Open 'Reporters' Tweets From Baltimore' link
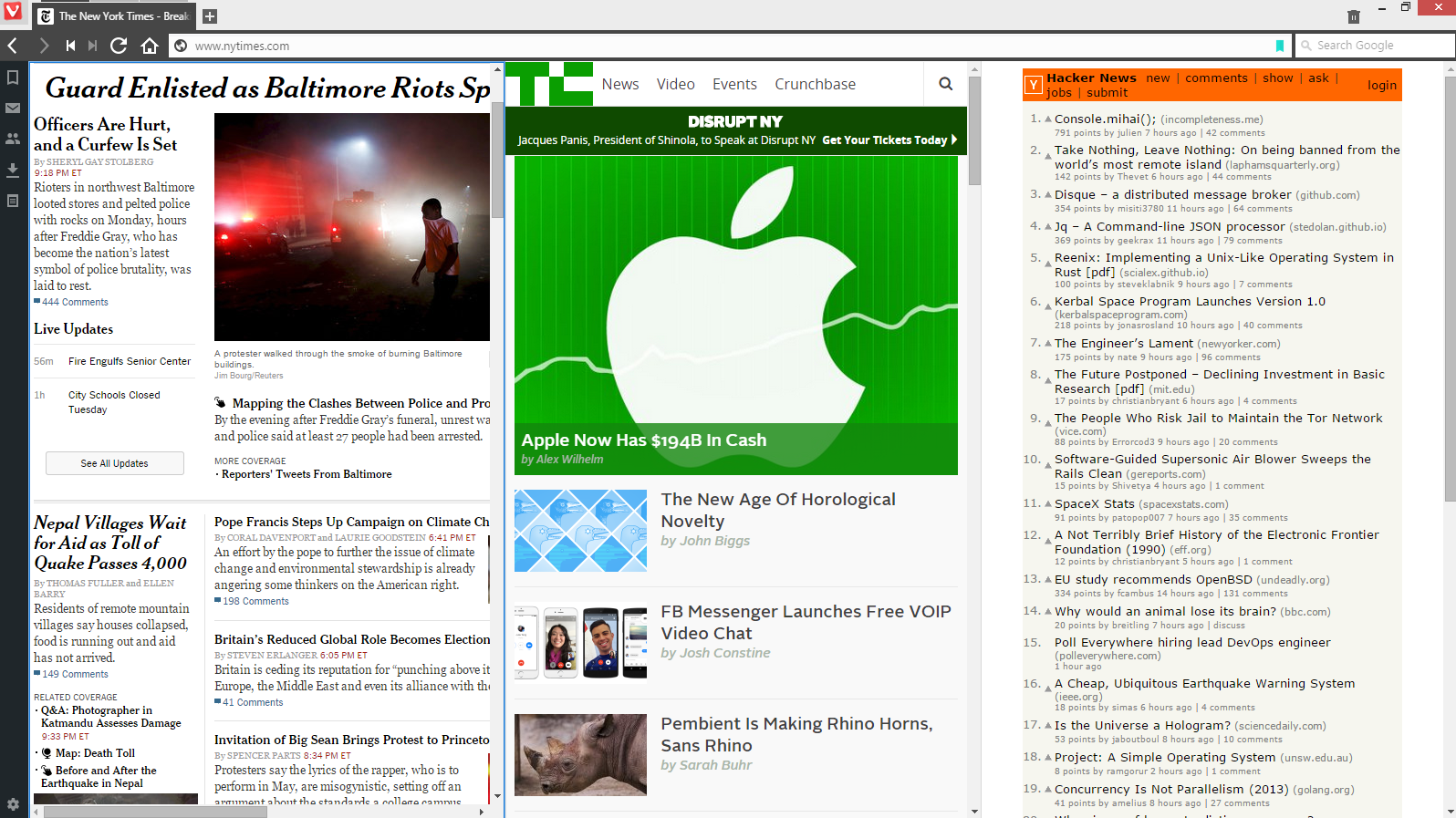This screenshot has width=1456, height=818. (x=307, y=474)
